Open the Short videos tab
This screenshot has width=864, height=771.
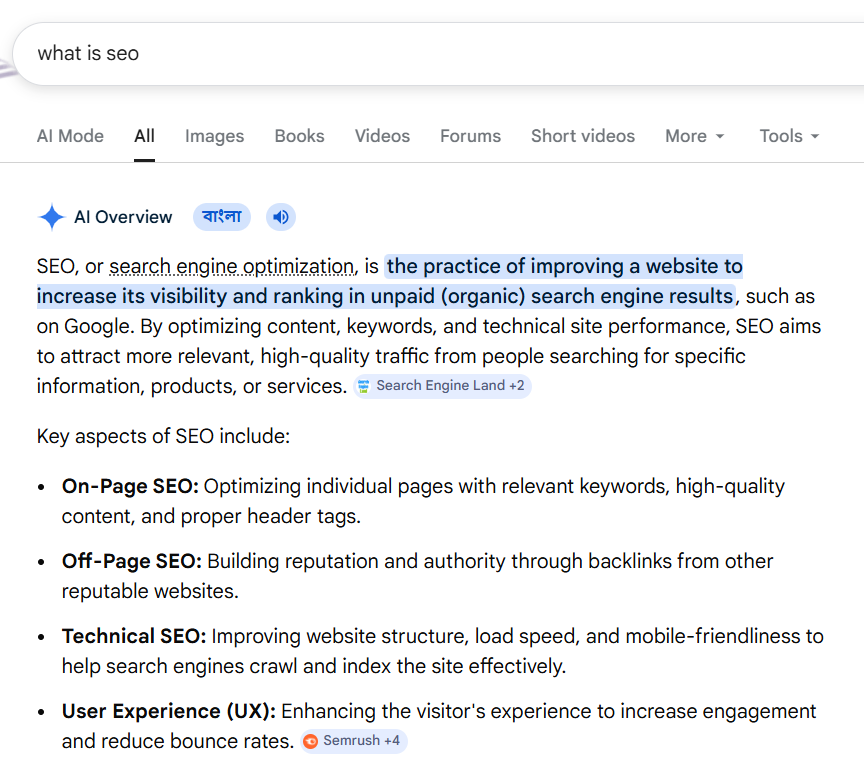[582, 136]
